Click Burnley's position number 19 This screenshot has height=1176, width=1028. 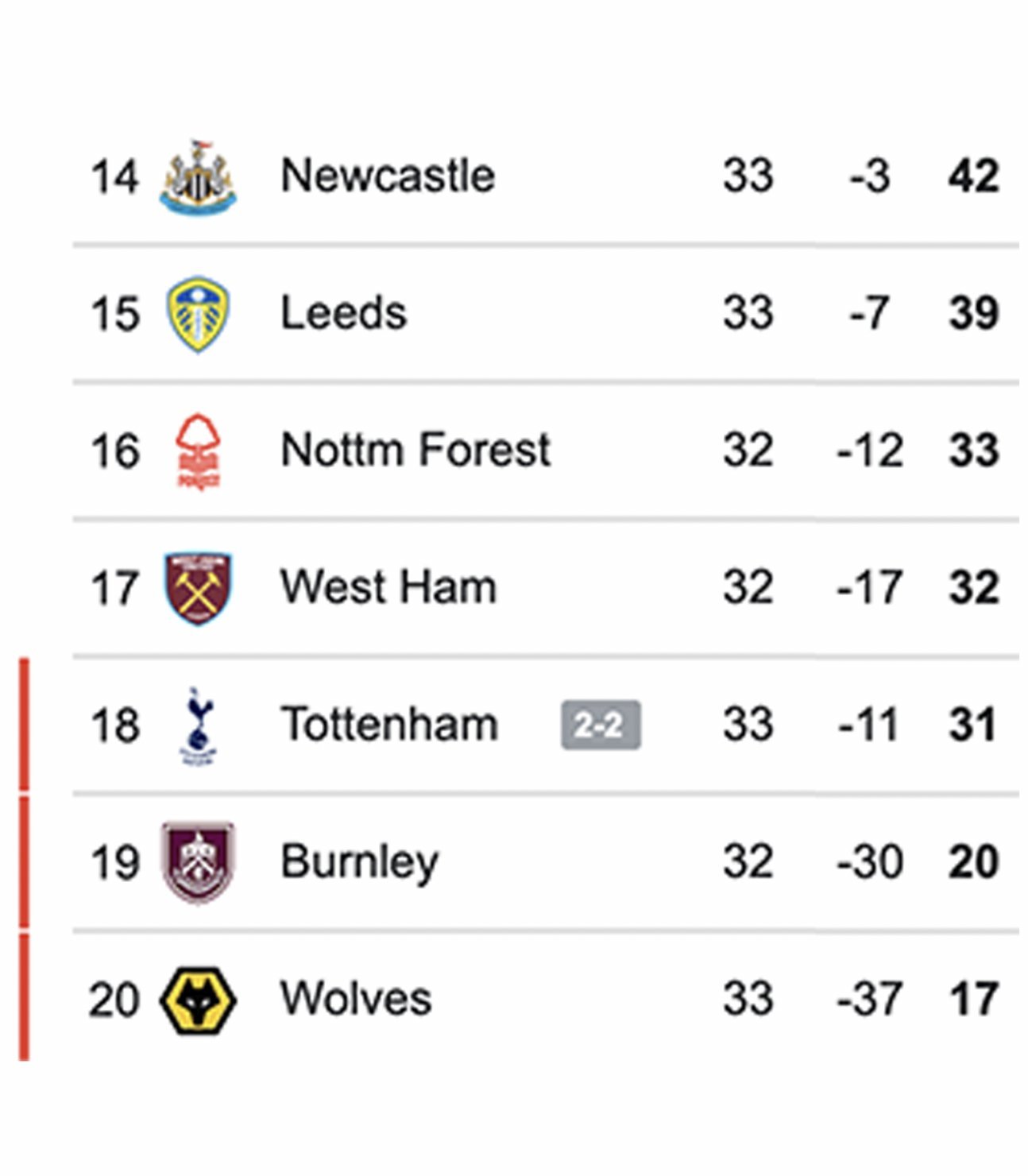pyautogui.click(x=115, y=862)
